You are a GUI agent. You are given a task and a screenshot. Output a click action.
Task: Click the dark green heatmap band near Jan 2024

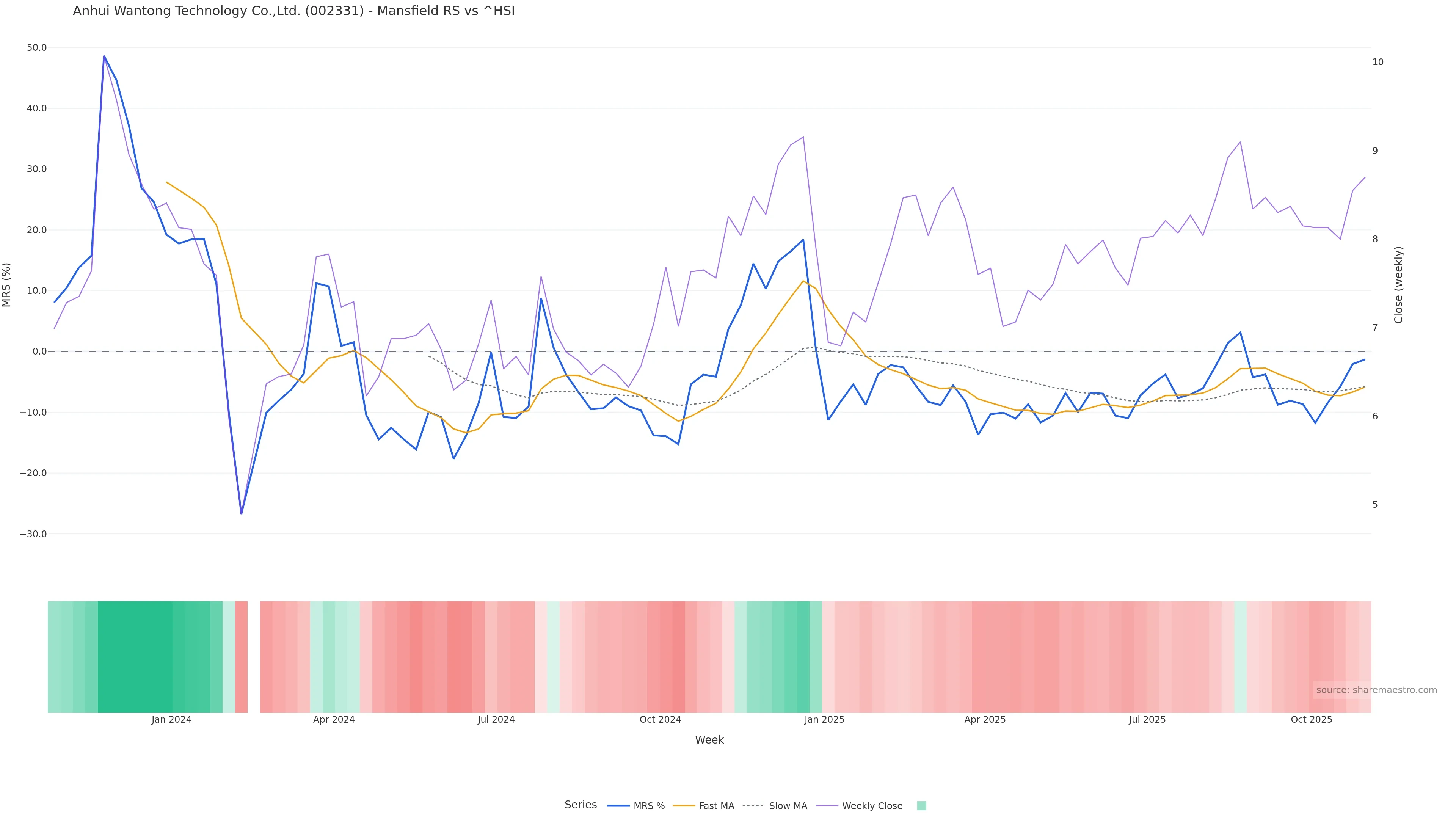(x=136, y=657)
